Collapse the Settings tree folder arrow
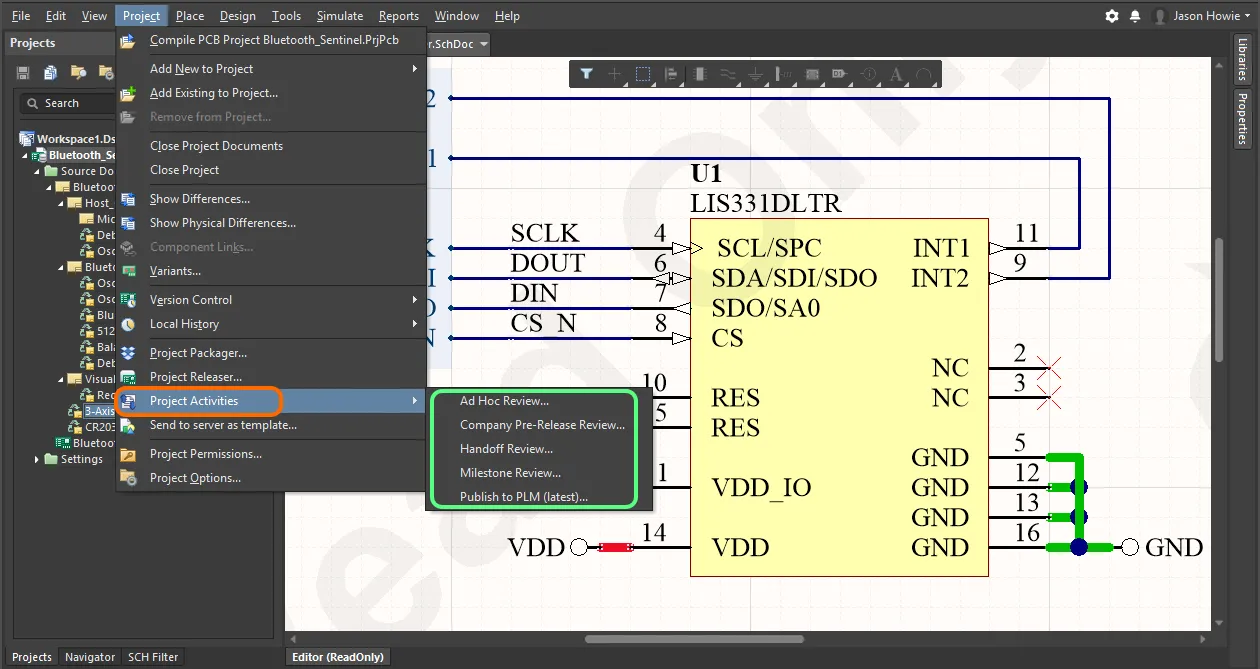 [x=38, y=459]
